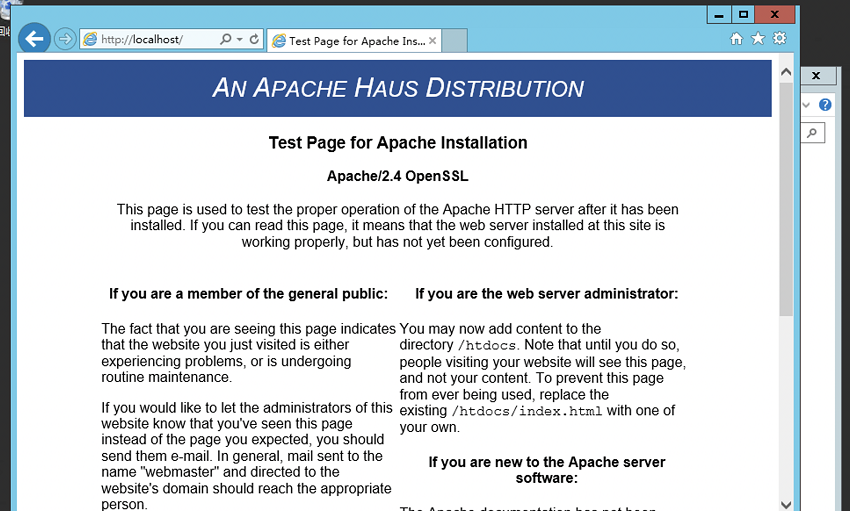The image size is (850, 511).
Task: Open the address bar autocomplete dropdown arrow
Action: 240,39
